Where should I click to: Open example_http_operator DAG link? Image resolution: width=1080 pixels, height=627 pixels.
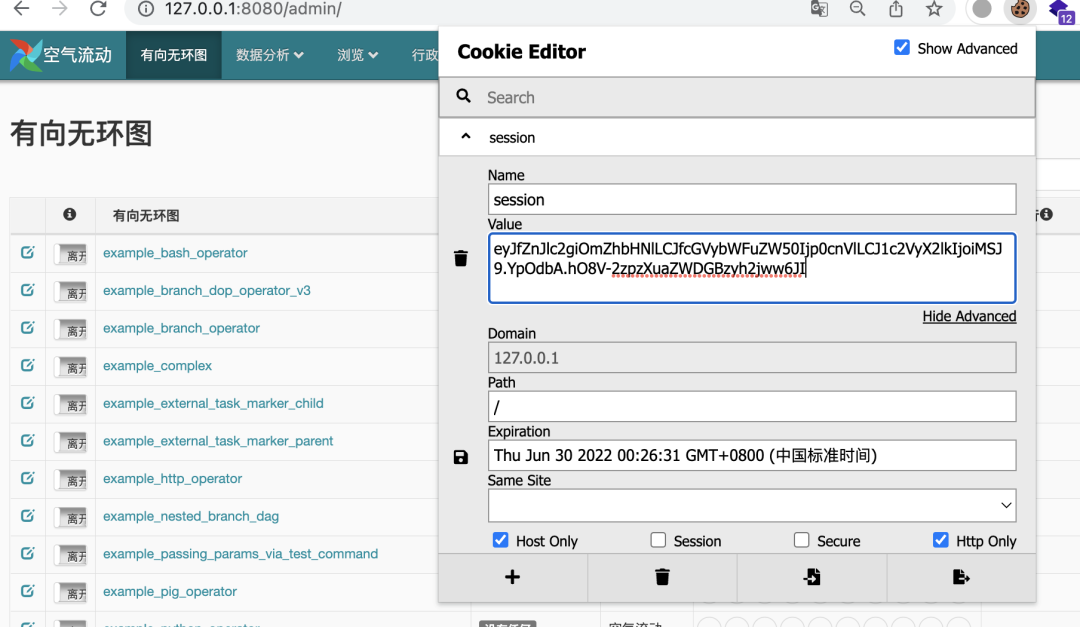point(172,479)
